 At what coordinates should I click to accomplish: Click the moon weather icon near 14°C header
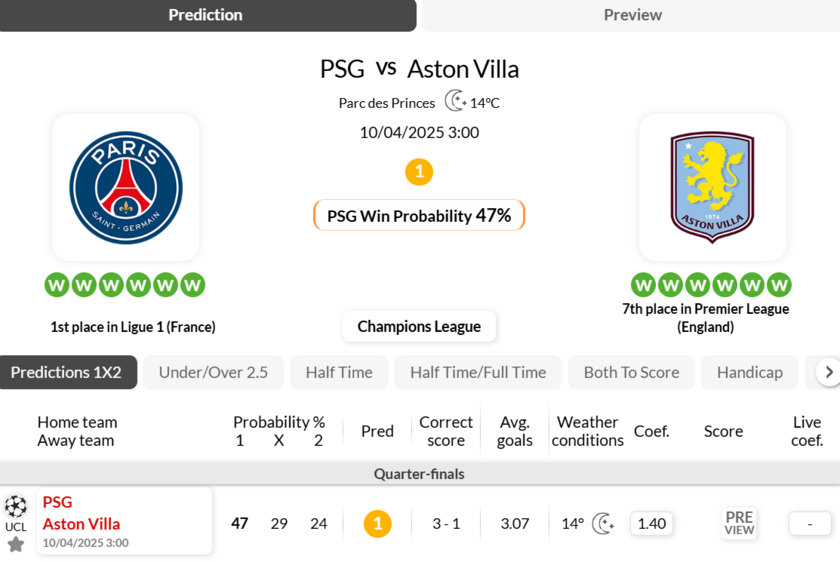click(455, 101)
